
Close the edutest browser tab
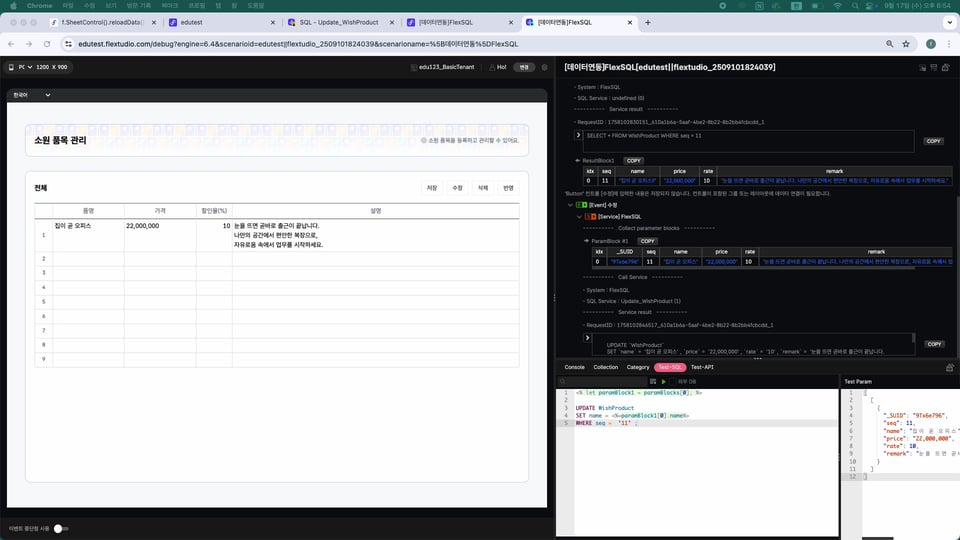273,23
